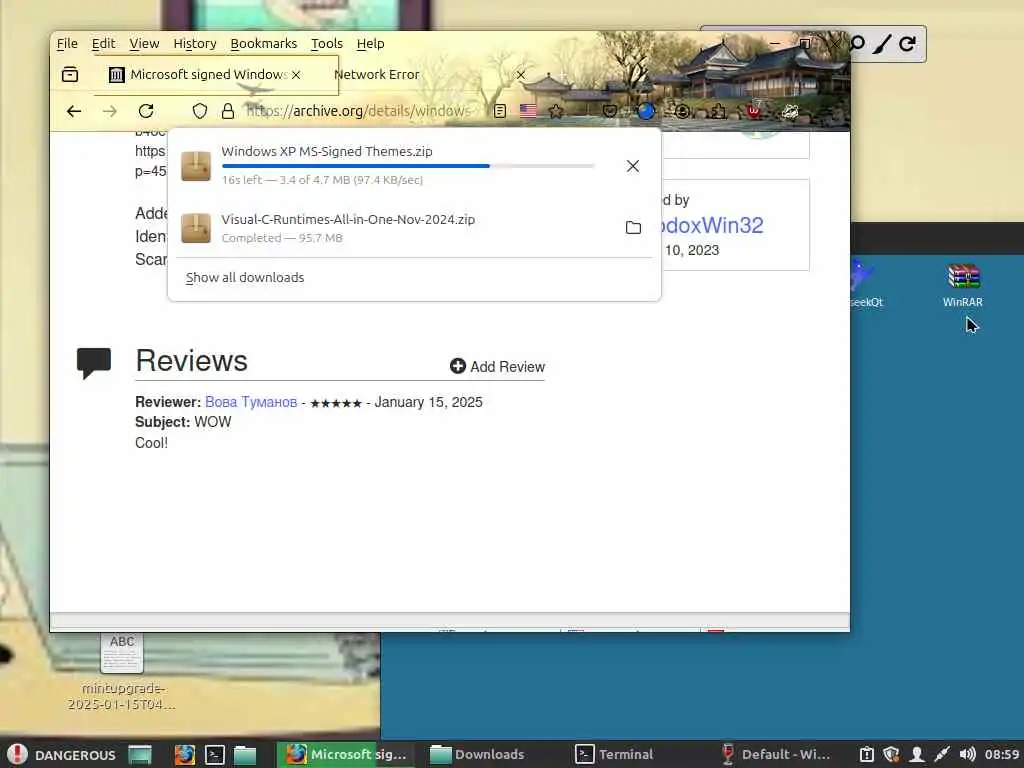Switch to Downloads window in taskbar
The image size is (1024, 768).
pos(477,755)
